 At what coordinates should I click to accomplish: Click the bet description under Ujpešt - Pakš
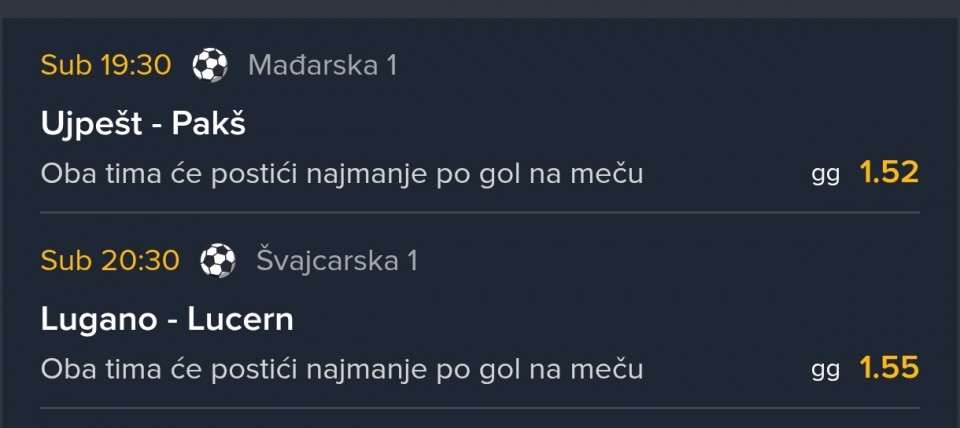pos(342,175)
